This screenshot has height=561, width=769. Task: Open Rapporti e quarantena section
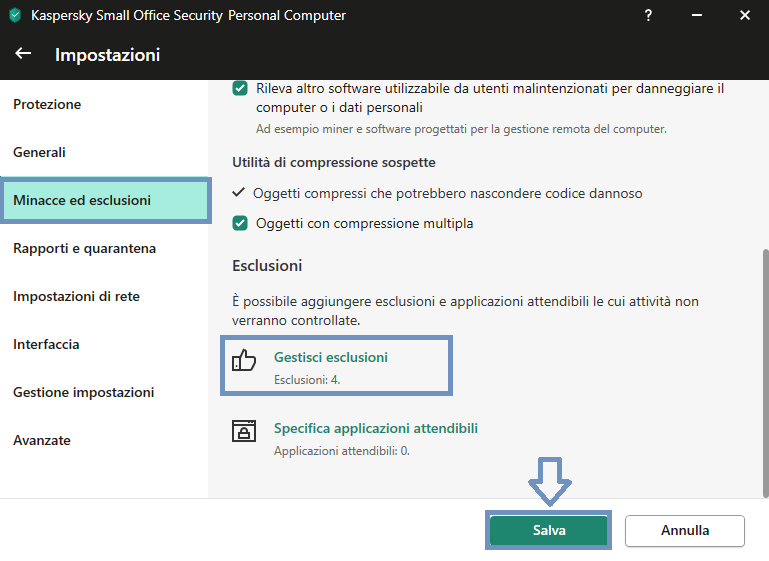(84, 248)
